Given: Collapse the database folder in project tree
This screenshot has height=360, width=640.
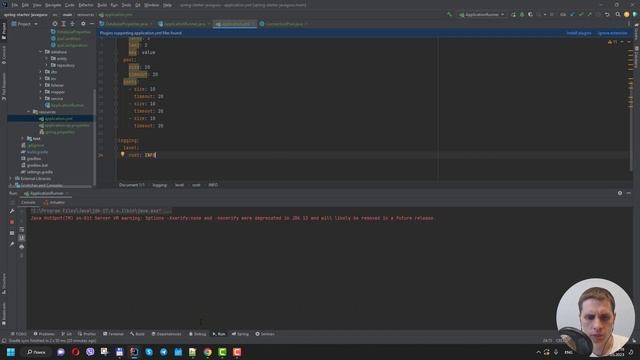Looking at the screenshot, I should 41,52.
